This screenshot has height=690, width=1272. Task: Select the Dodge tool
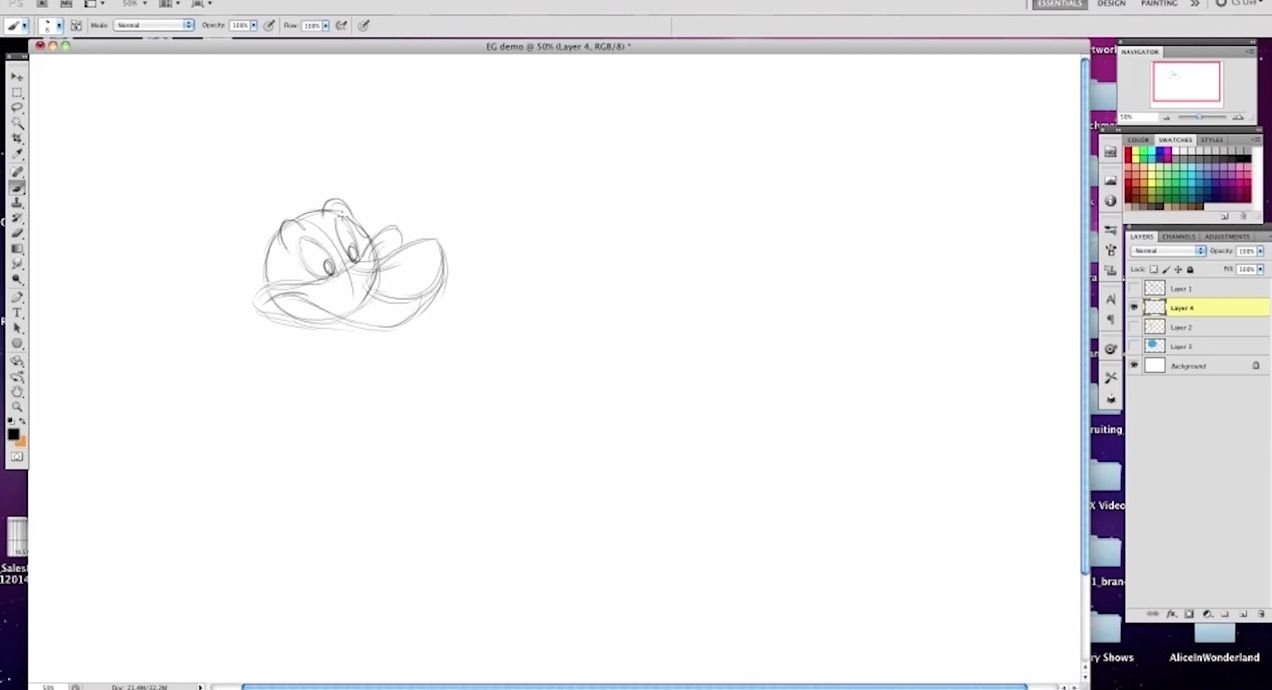click(17, 280)
